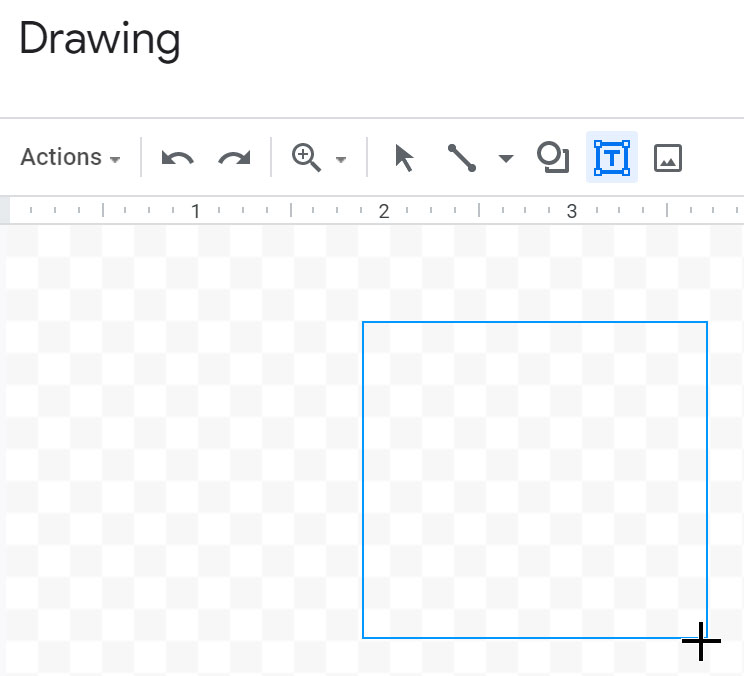The image size is (744, 676).
Task: Open the Actions menu
Action: pos(70,157)
